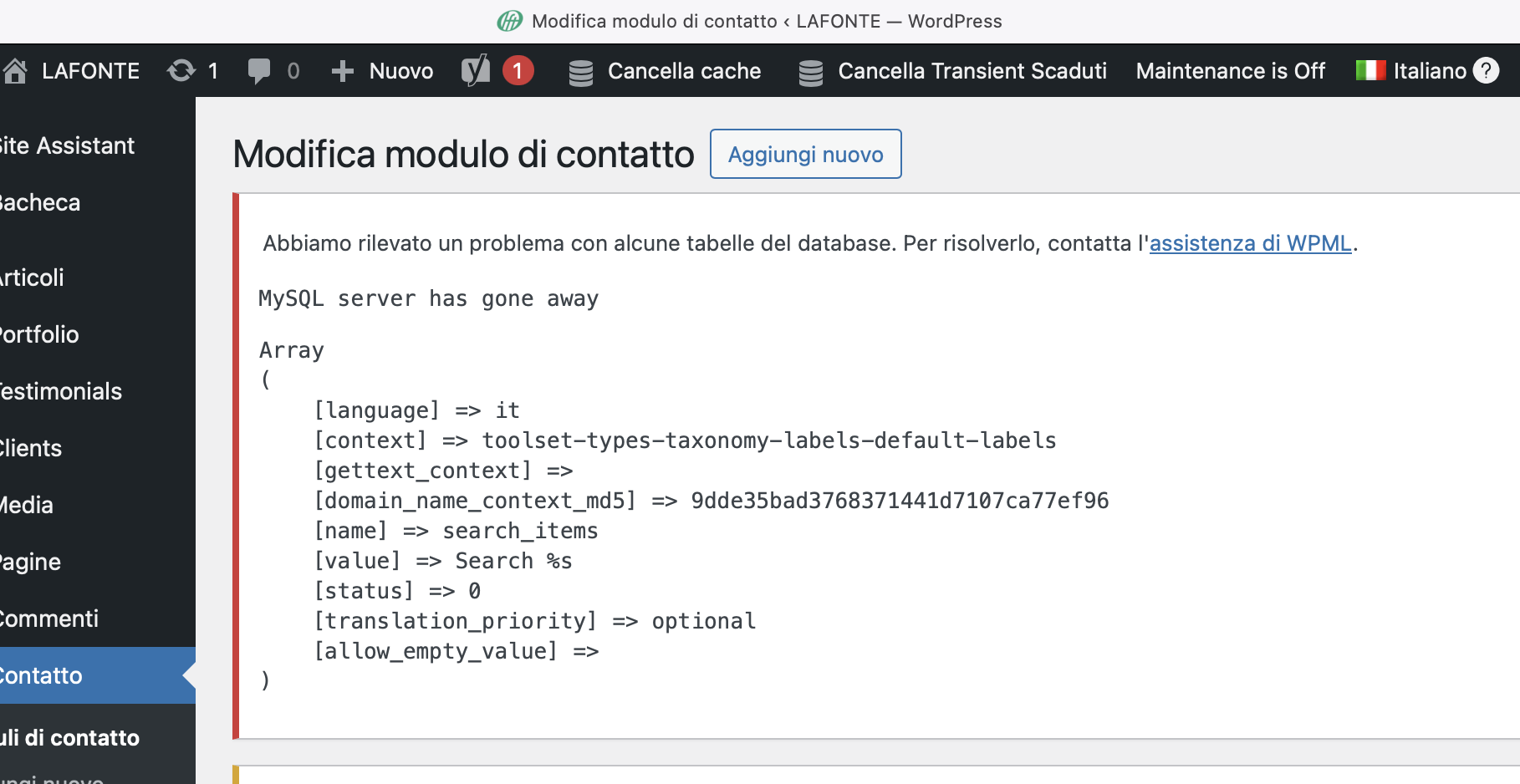Open Articoli in sidebar
Screen dimensions: 1520x784
tap(32, 277)
